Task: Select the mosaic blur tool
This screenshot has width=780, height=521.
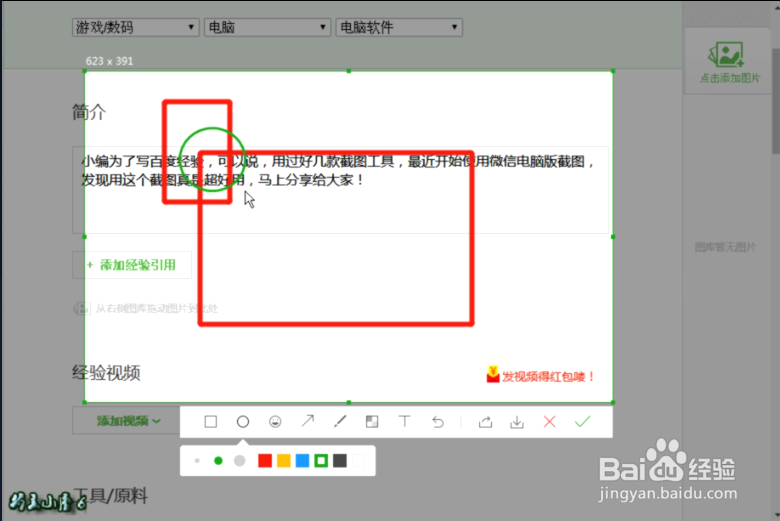Action: tap(372, 422)
